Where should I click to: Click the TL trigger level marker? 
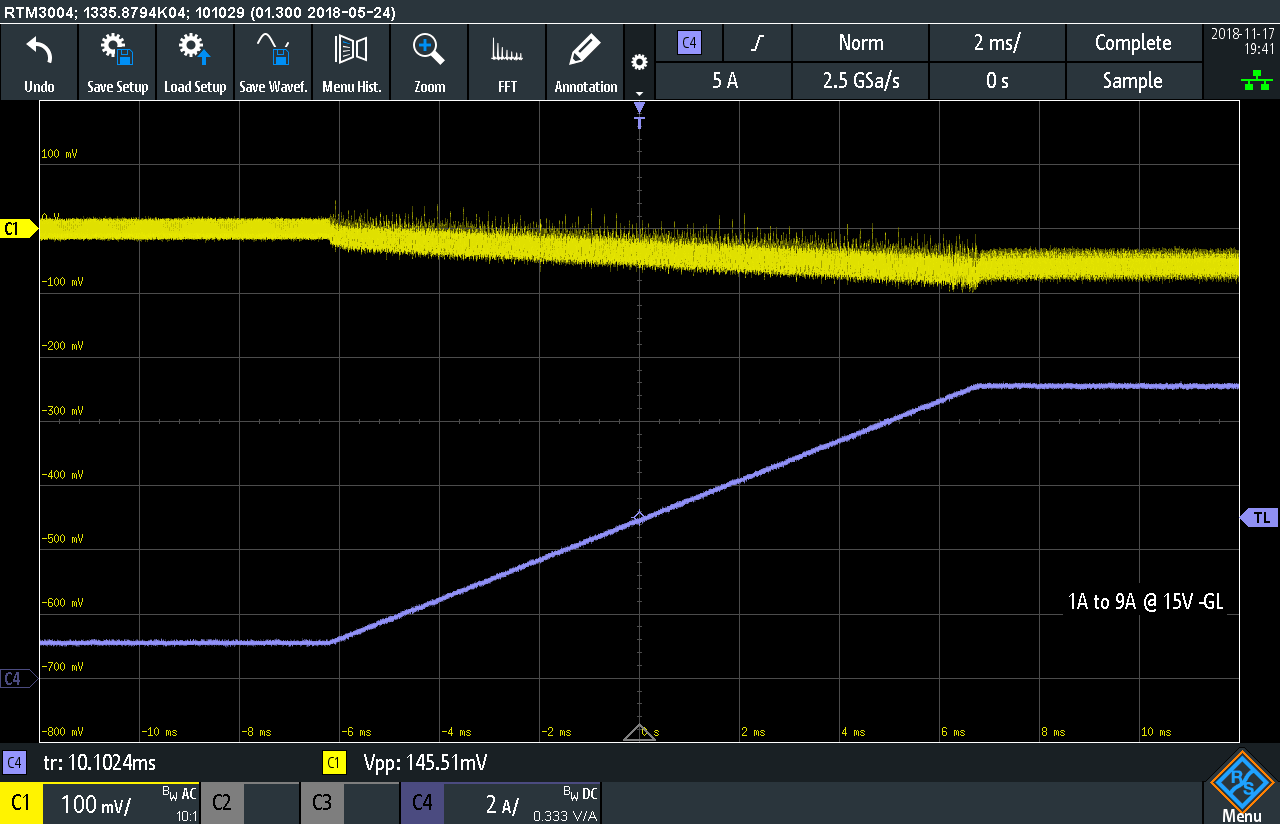[1259, 517]
